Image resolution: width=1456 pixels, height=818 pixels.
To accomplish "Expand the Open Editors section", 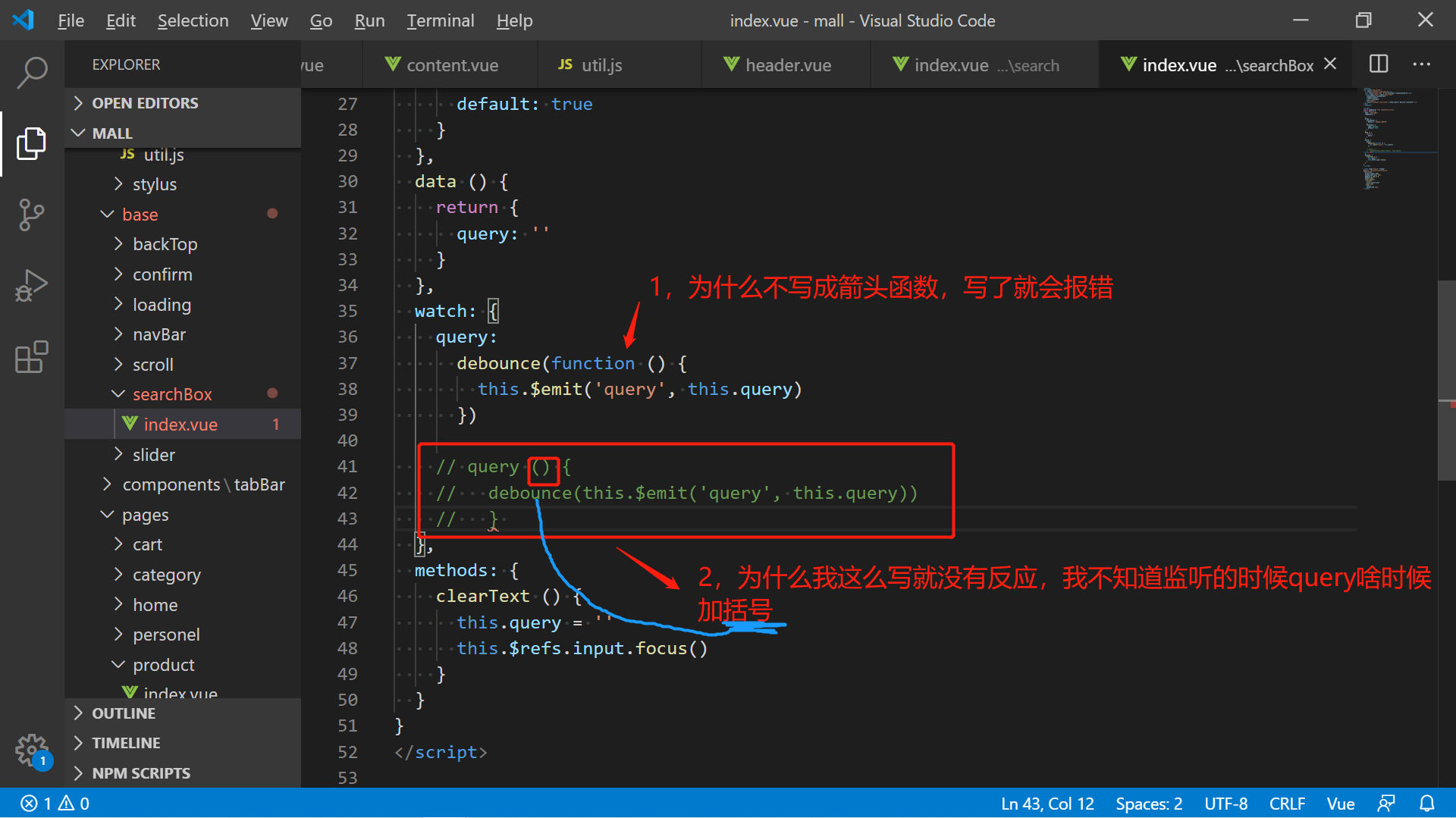I will [x=183, y=103].
